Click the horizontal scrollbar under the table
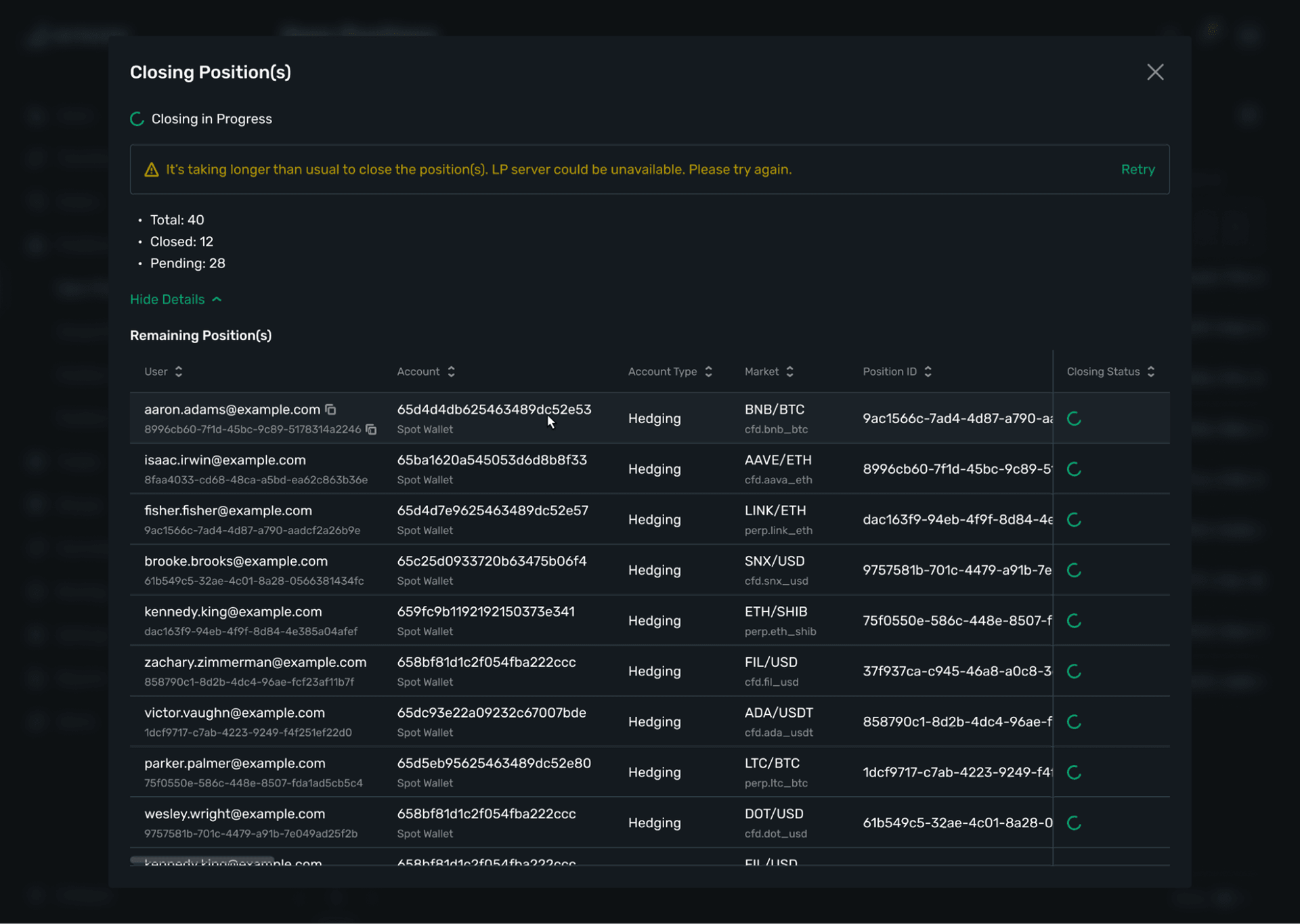 202,860
